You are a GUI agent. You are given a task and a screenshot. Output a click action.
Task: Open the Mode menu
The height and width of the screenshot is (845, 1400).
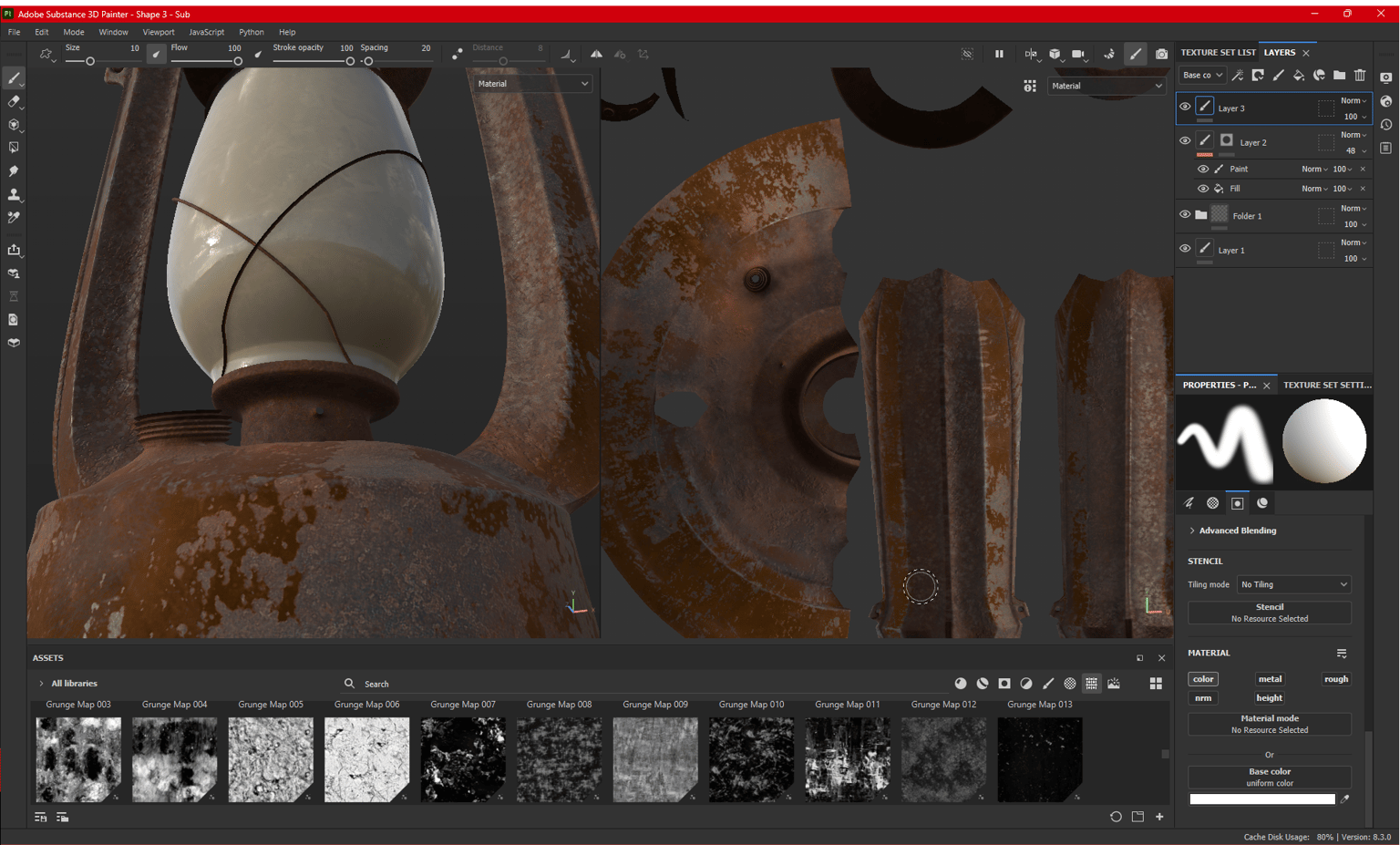click(74, 32)
